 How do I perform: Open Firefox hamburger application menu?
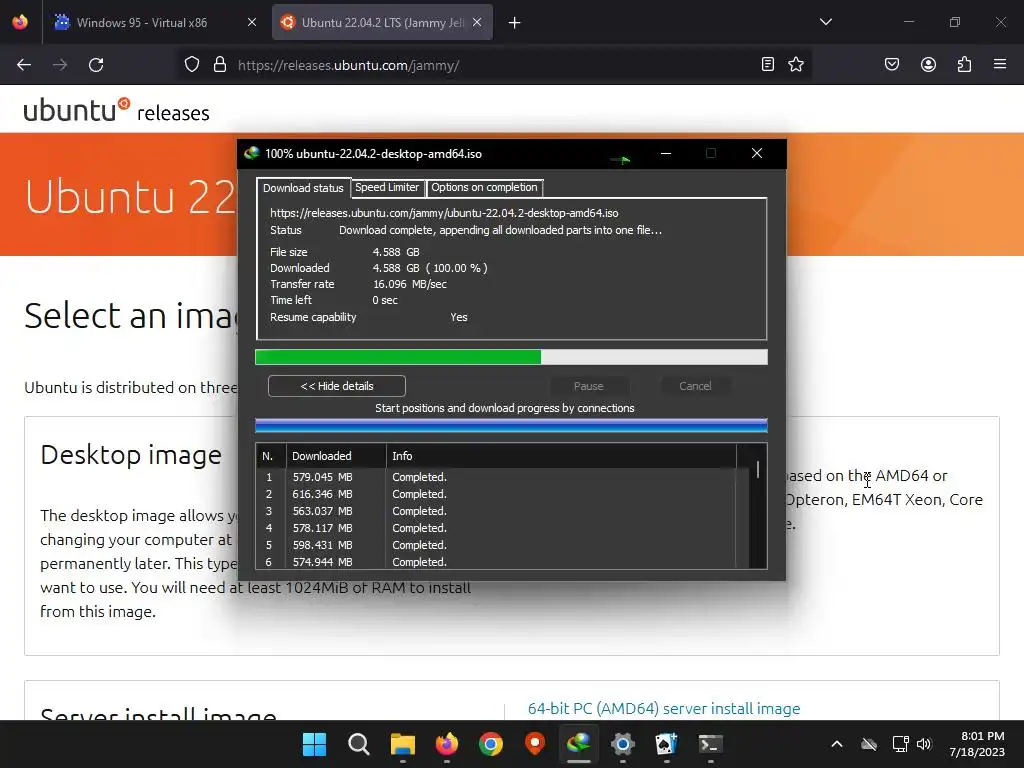pos(1000,64)
